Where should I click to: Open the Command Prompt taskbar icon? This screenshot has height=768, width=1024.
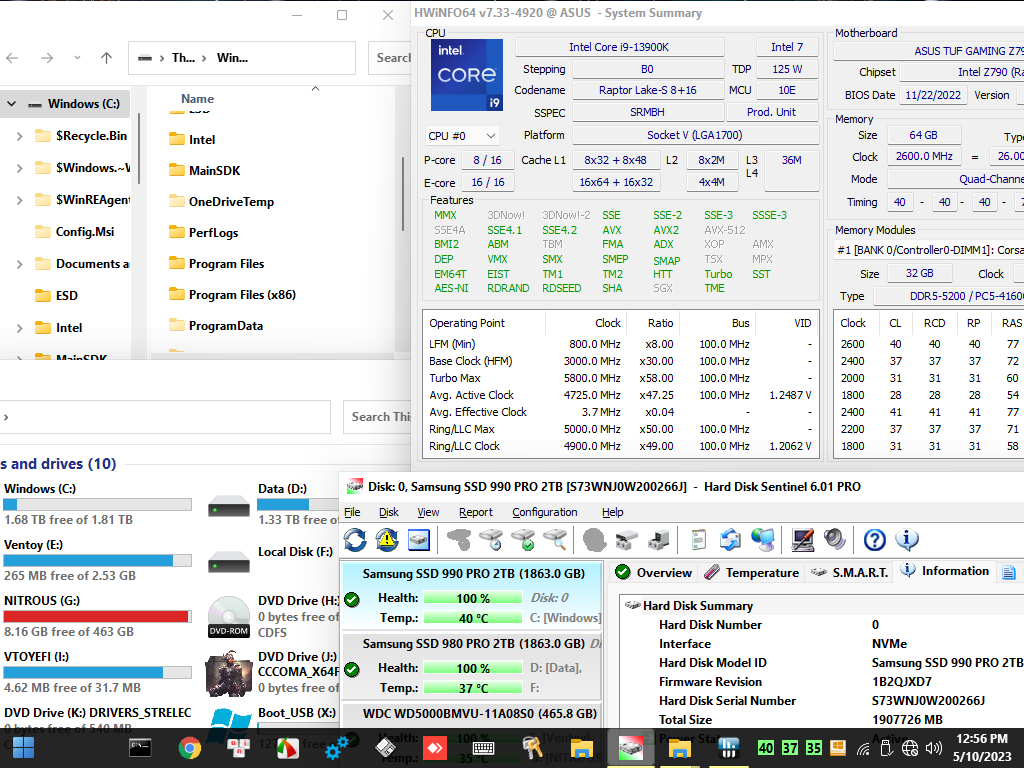[x=140, y=748]
